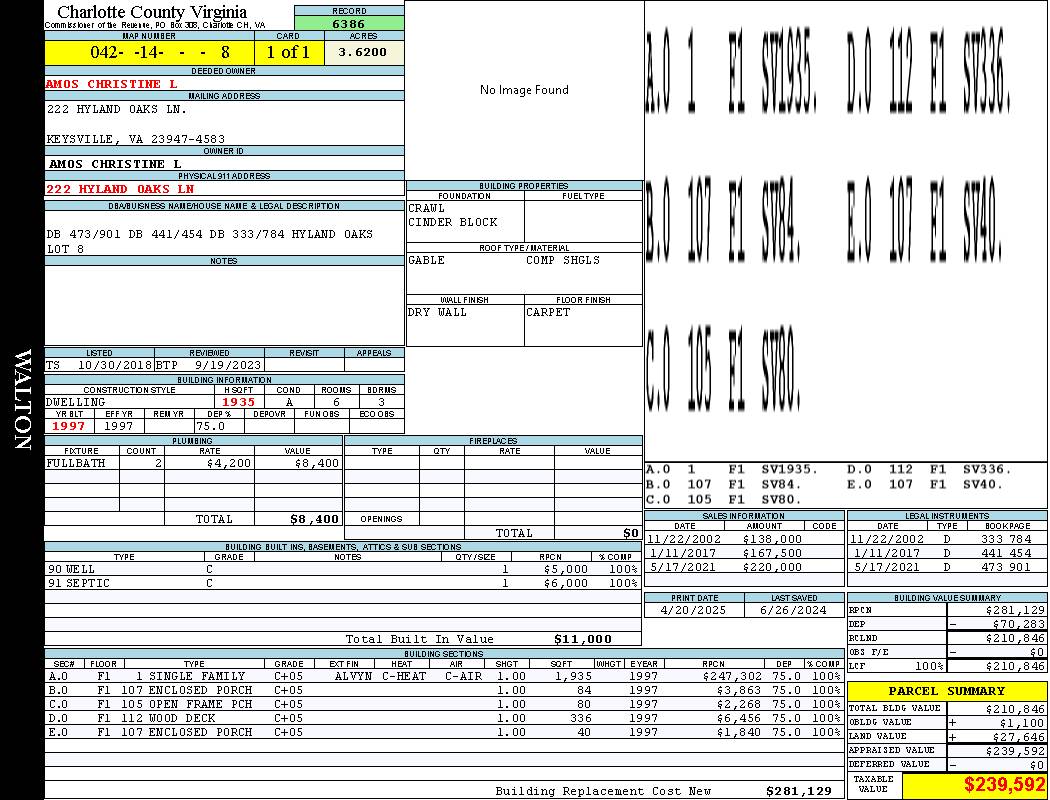The width and height of the screenshot is (1050, 800).
Task: Select the roof material COMP SHGLS
Action: click(x=562, y=260)
